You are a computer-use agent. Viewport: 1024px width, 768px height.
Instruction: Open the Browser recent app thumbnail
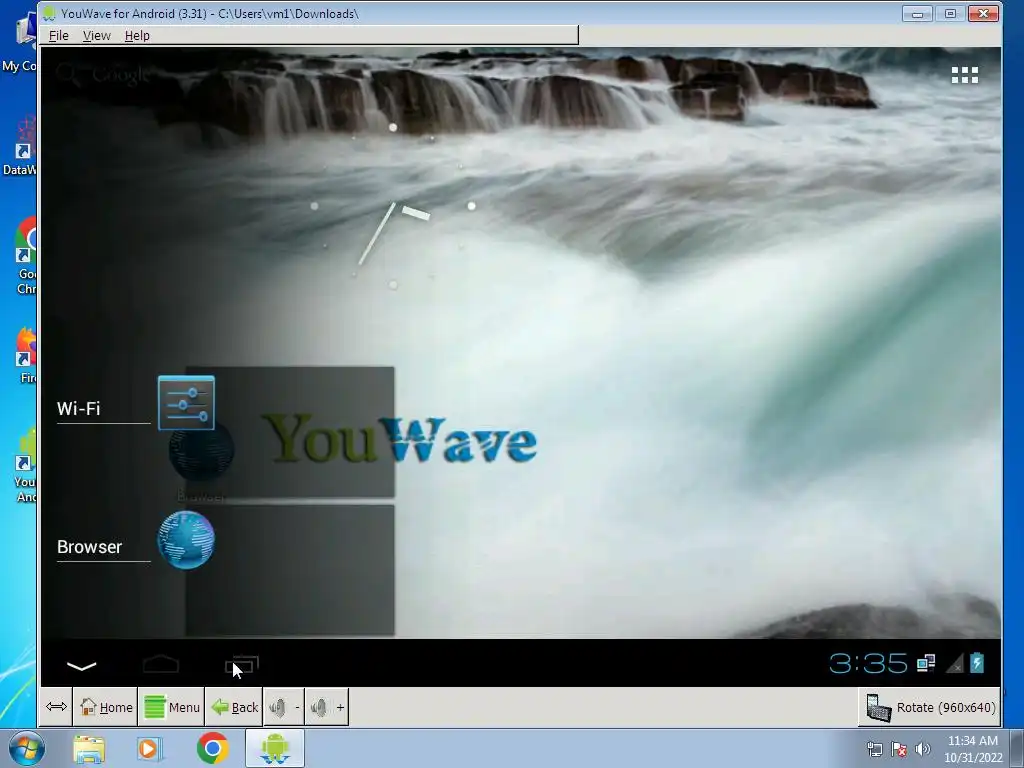(290, 569)
